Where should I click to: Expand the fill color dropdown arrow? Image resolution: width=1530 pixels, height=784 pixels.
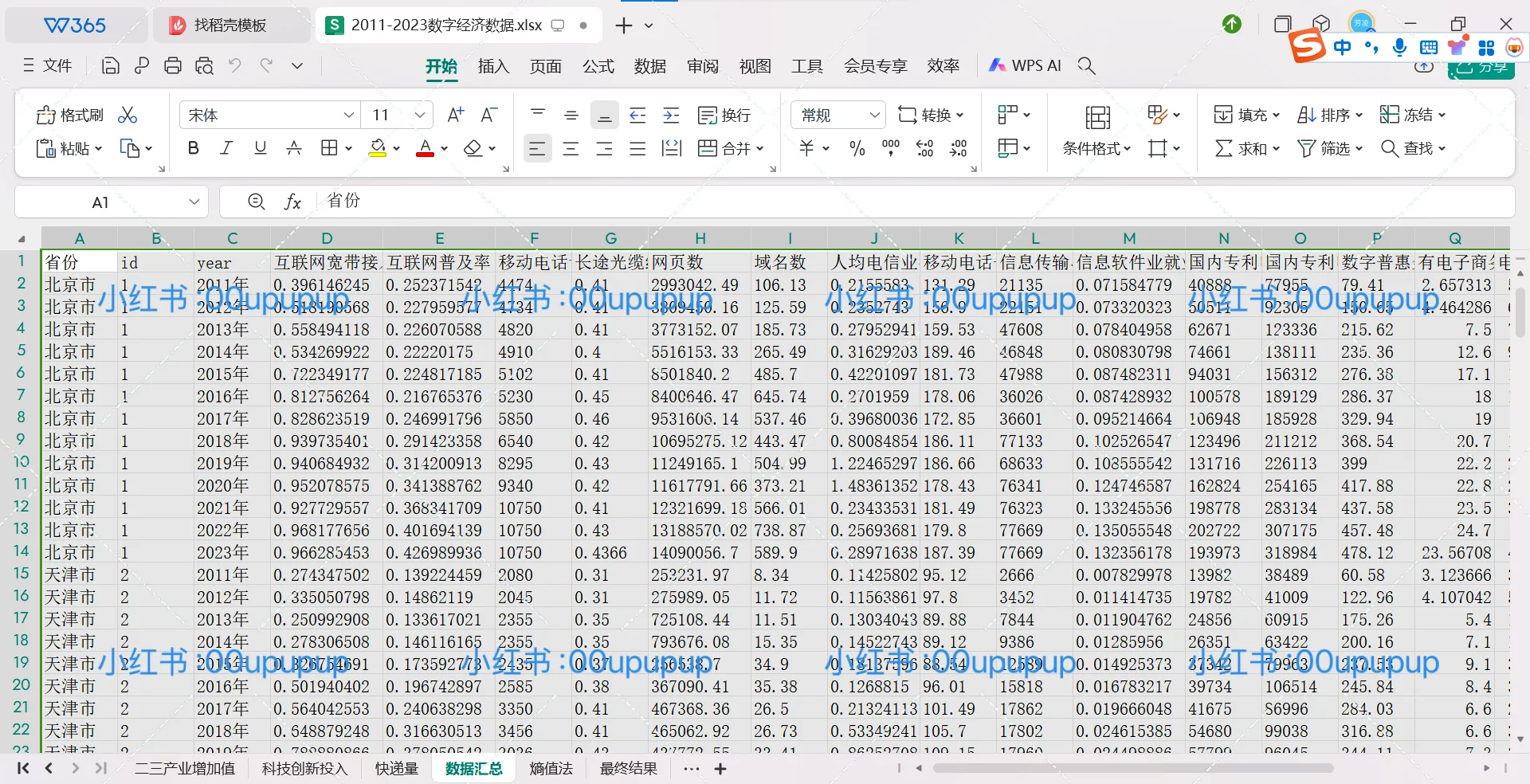pyautogui.click(x=396, y=148)
